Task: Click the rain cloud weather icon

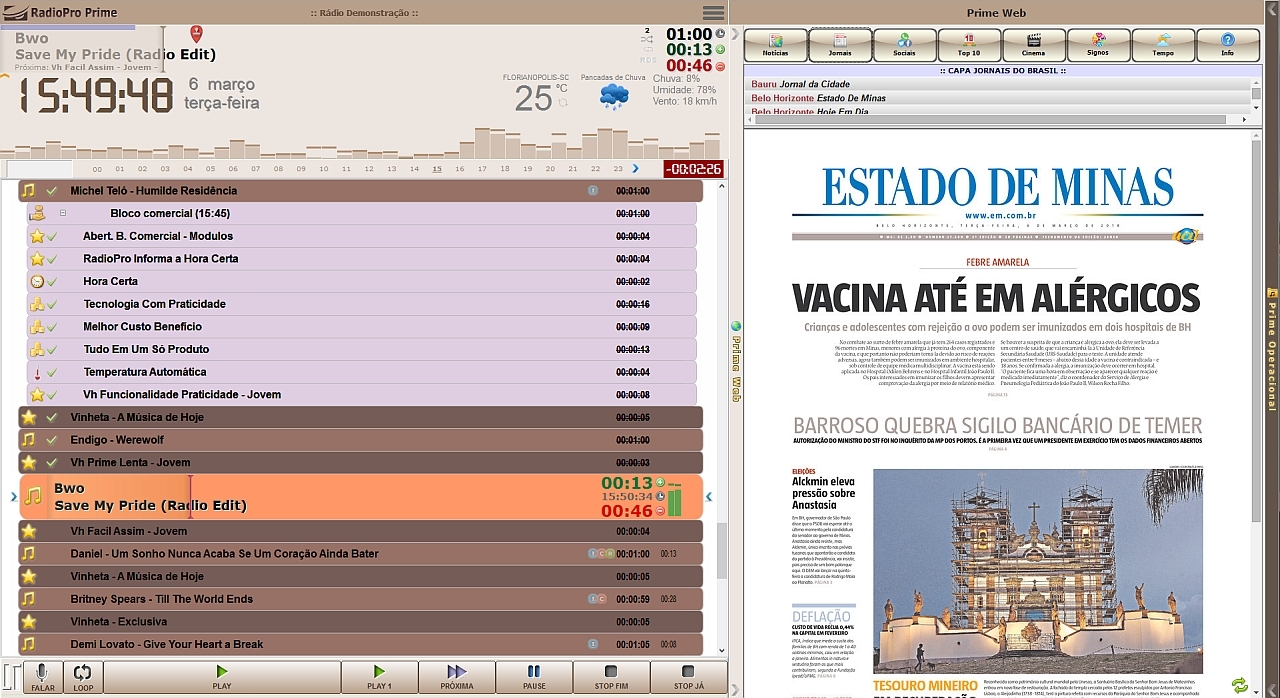Action: point(614,97)
